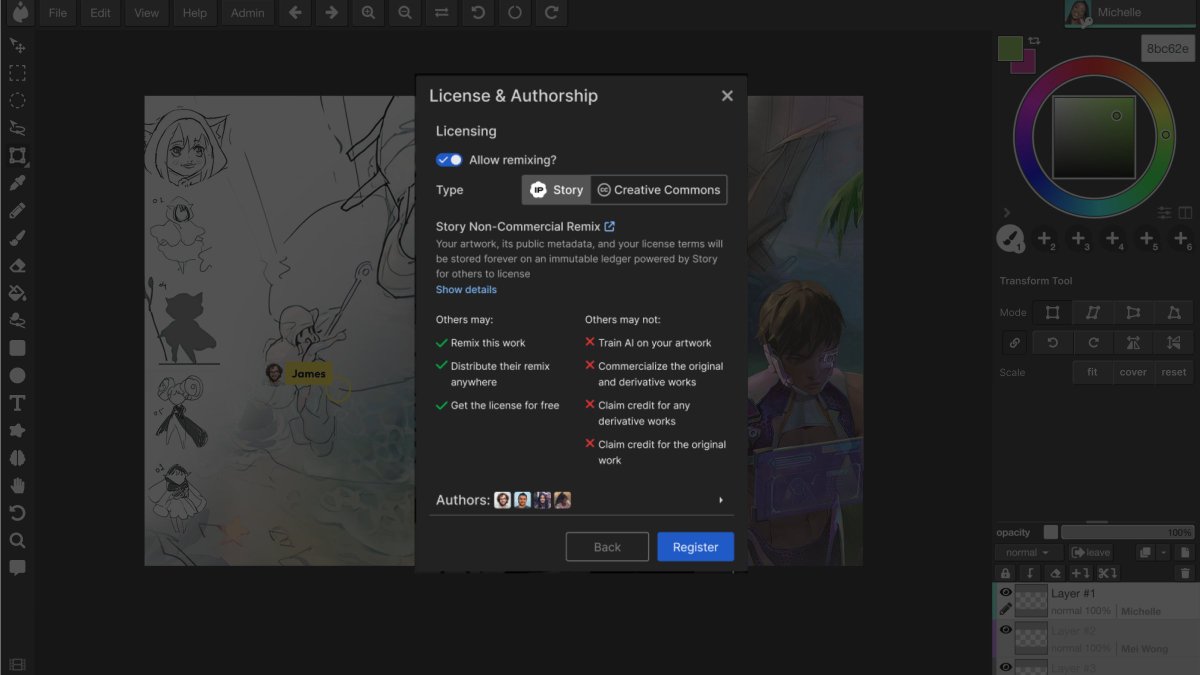This screenshot has width=1200, height=675.
Task: Click the zoom out icon in top bar
Action: [404, 13]
